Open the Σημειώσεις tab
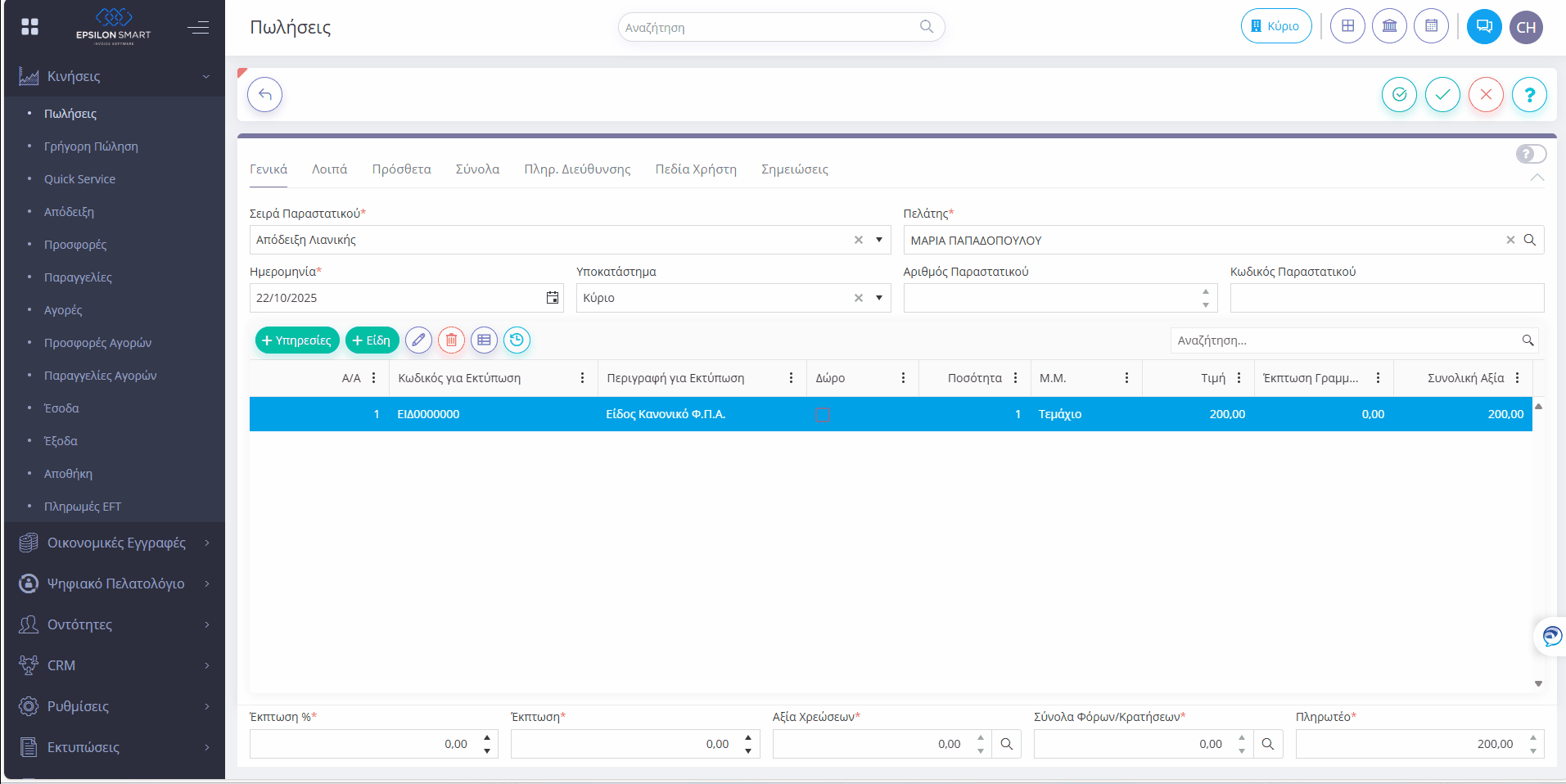The width and height of the screenshot is (1566, 784). (x=794, y=169)
